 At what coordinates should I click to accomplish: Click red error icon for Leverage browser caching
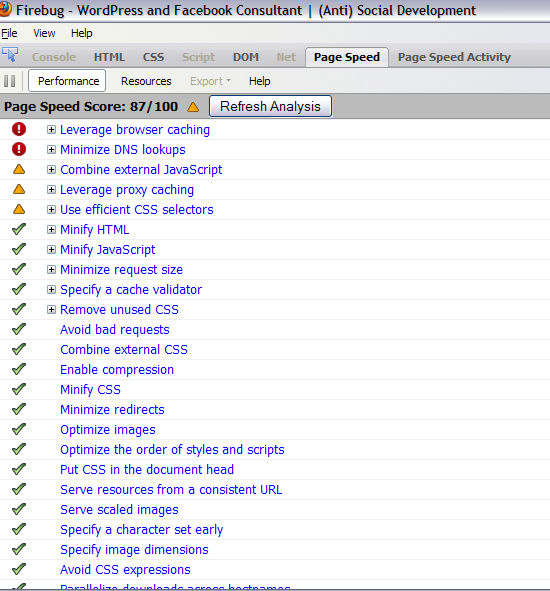pos(19,129)
